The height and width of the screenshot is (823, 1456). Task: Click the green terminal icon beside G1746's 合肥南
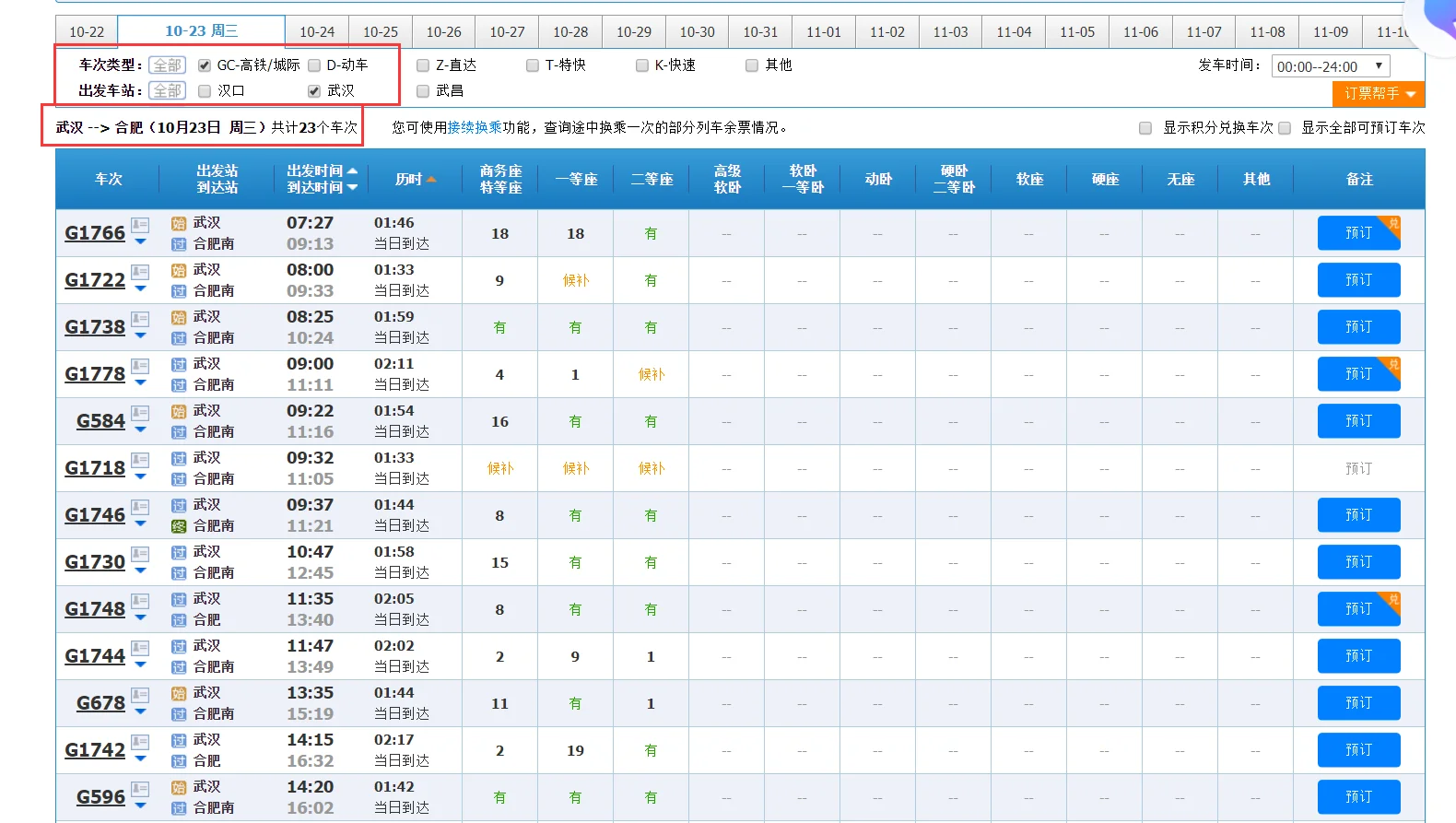pos(179,526)
